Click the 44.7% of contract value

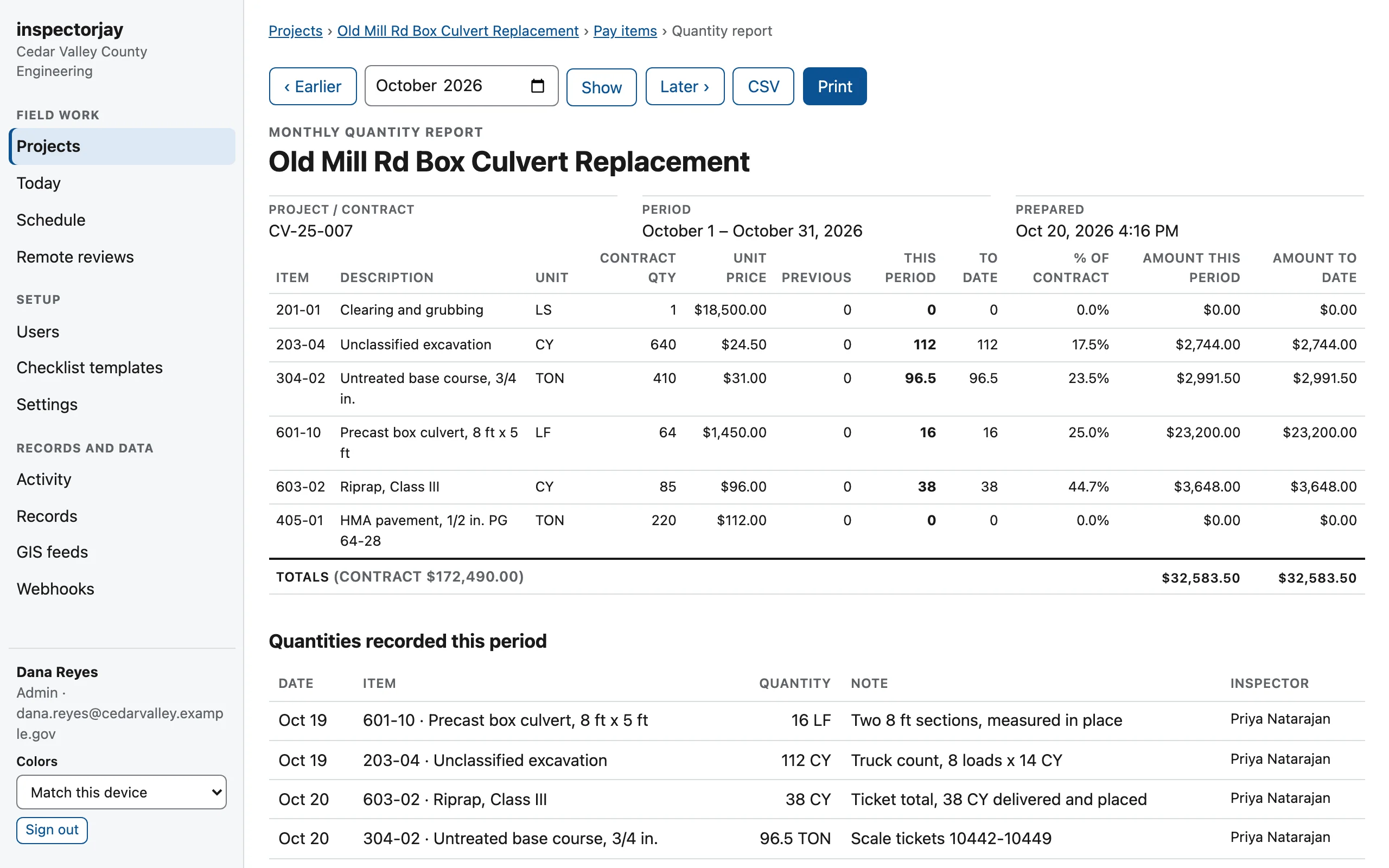[1088, 487]
